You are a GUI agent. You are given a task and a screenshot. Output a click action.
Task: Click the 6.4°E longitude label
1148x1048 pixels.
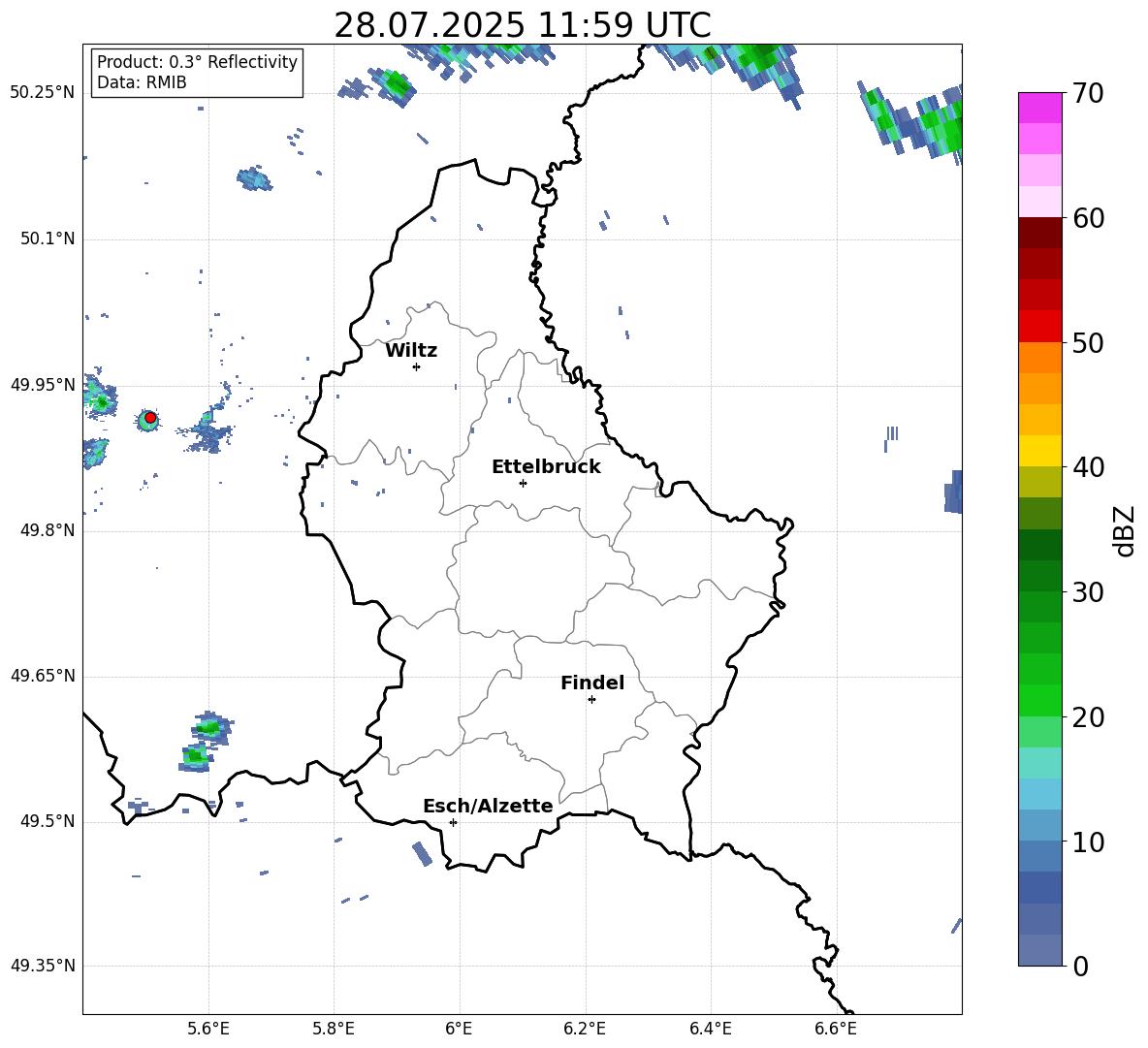point(710,1029)
